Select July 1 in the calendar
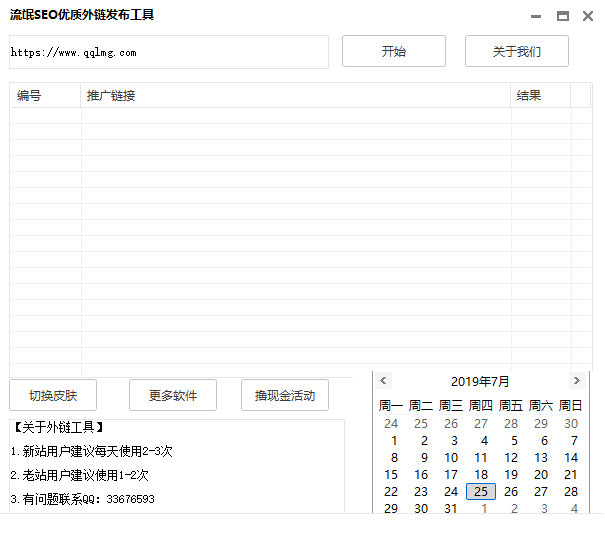 click(x=394, y=440)
